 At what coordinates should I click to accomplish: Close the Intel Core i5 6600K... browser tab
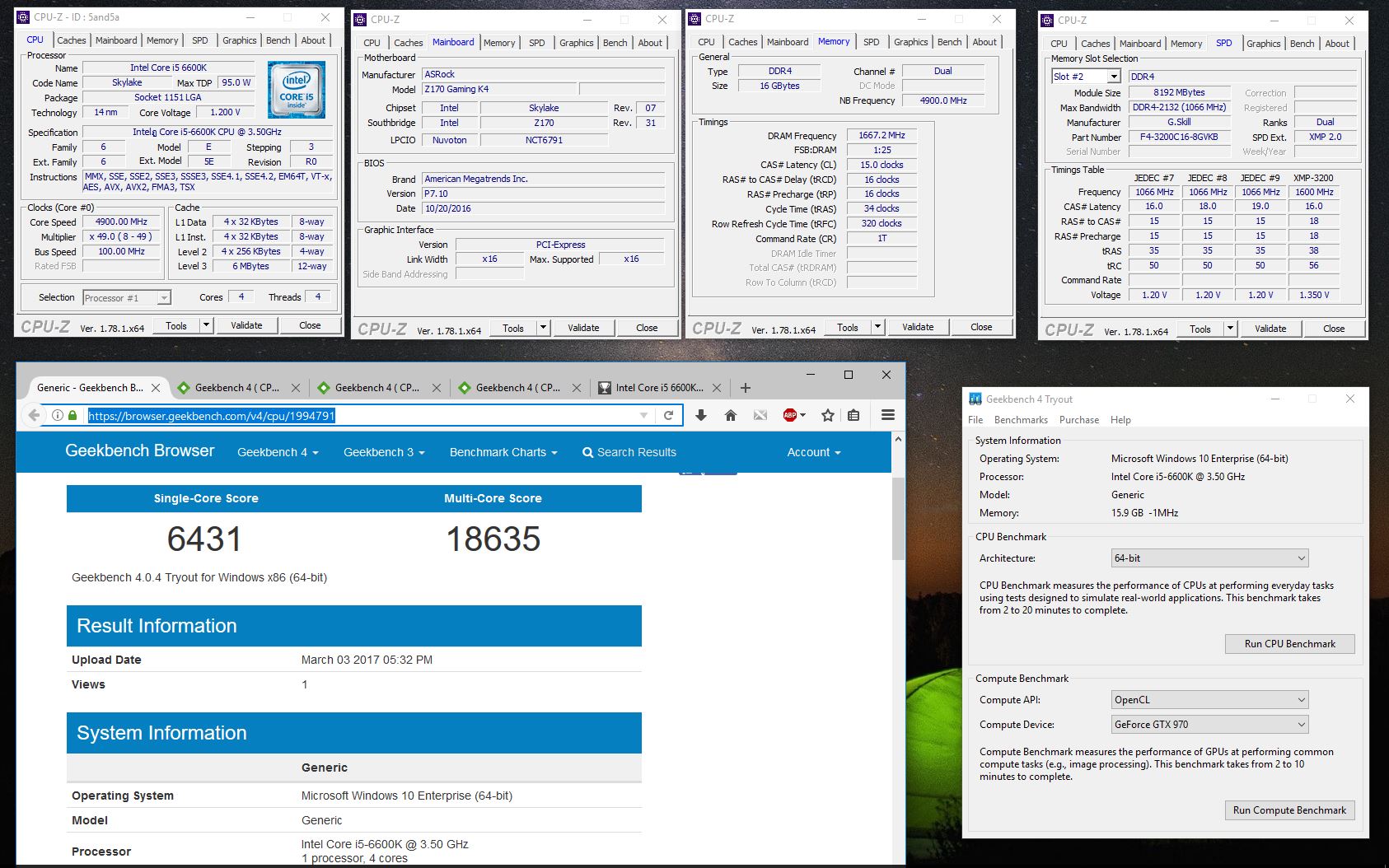point(717,388)
